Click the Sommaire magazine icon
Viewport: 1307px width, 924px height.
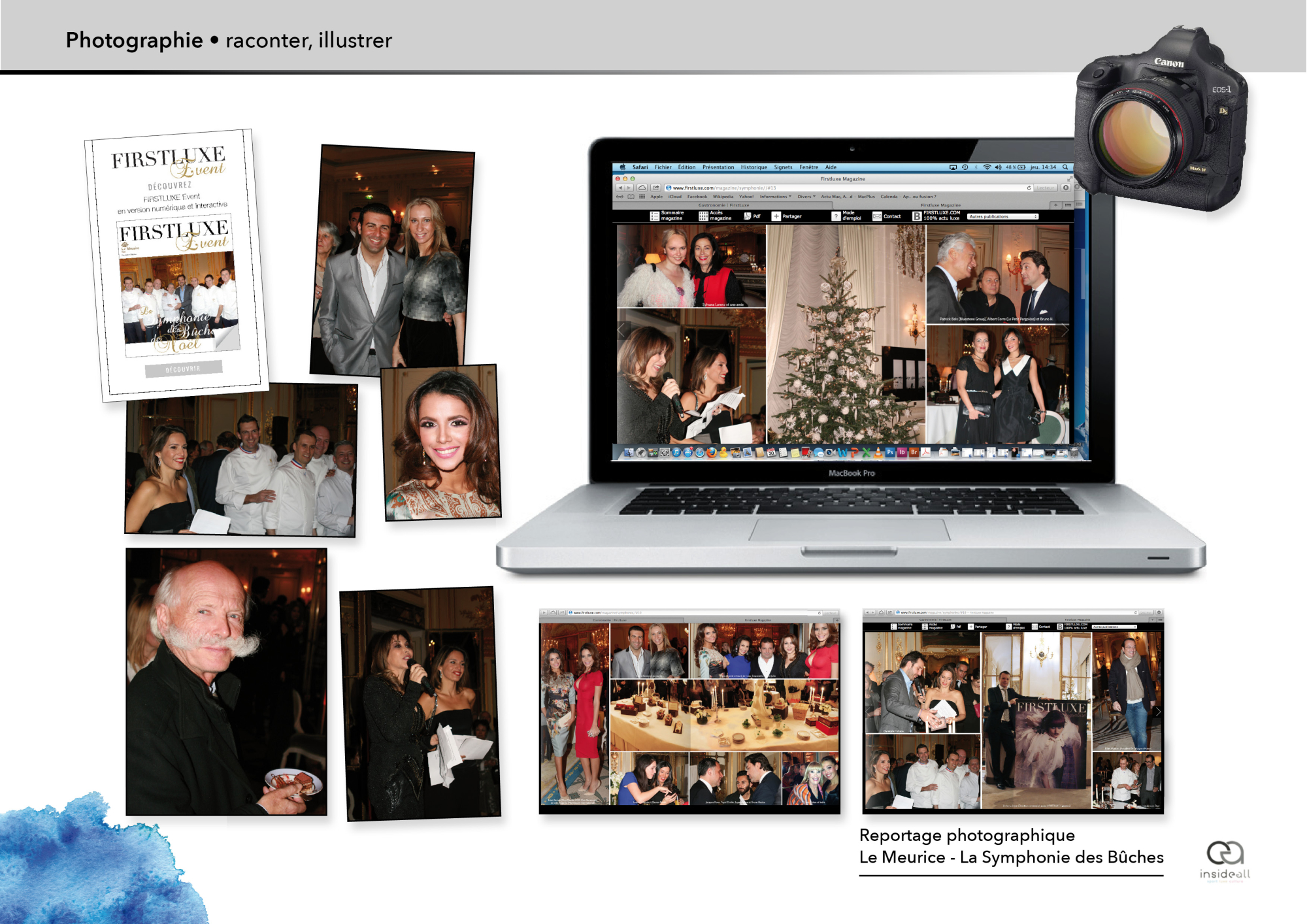point(655,216)
